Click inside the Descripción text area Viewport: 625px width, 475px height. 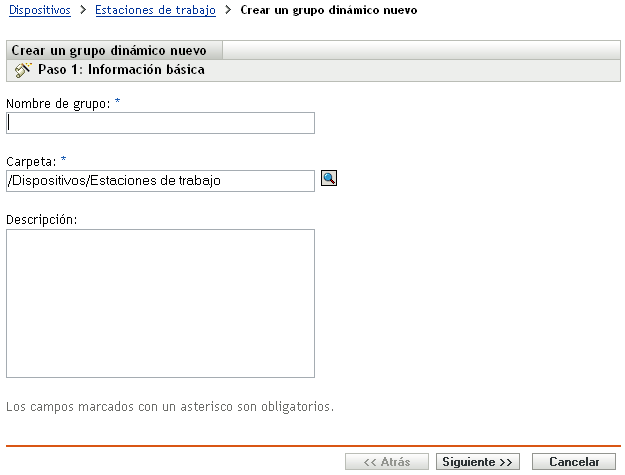click(160, 303)
